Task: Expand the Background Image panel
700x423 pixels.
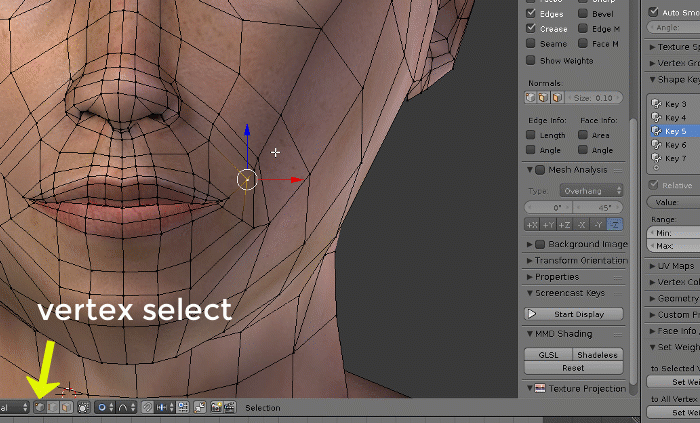Action: [529, 244]
